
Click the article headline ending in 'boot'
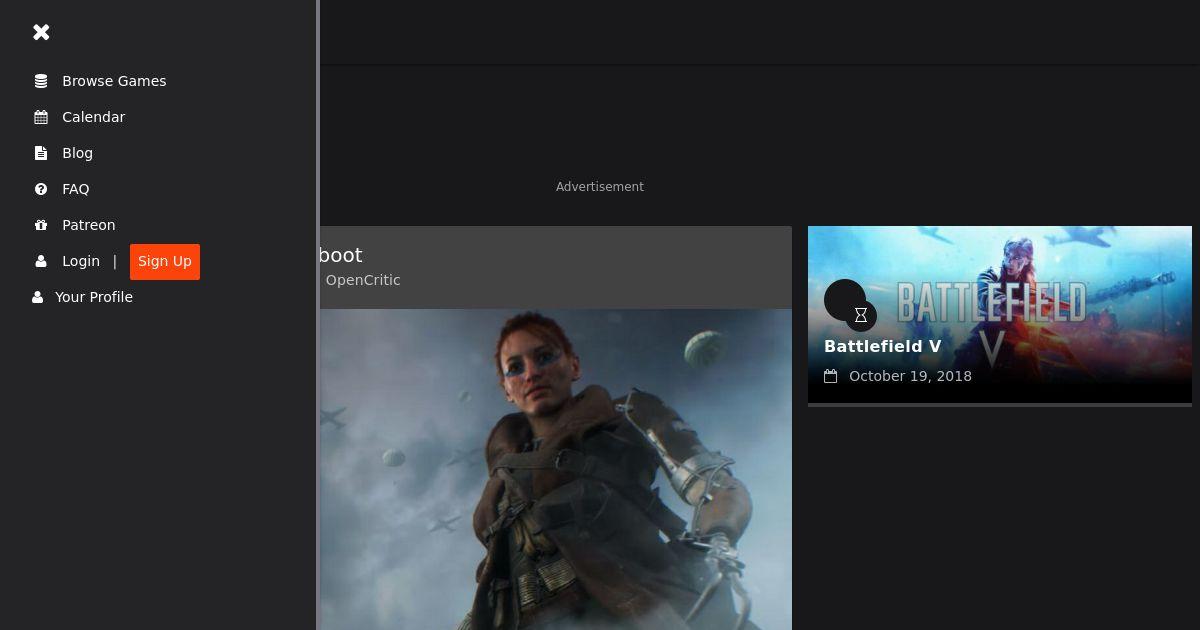click(x=340, y=255)
